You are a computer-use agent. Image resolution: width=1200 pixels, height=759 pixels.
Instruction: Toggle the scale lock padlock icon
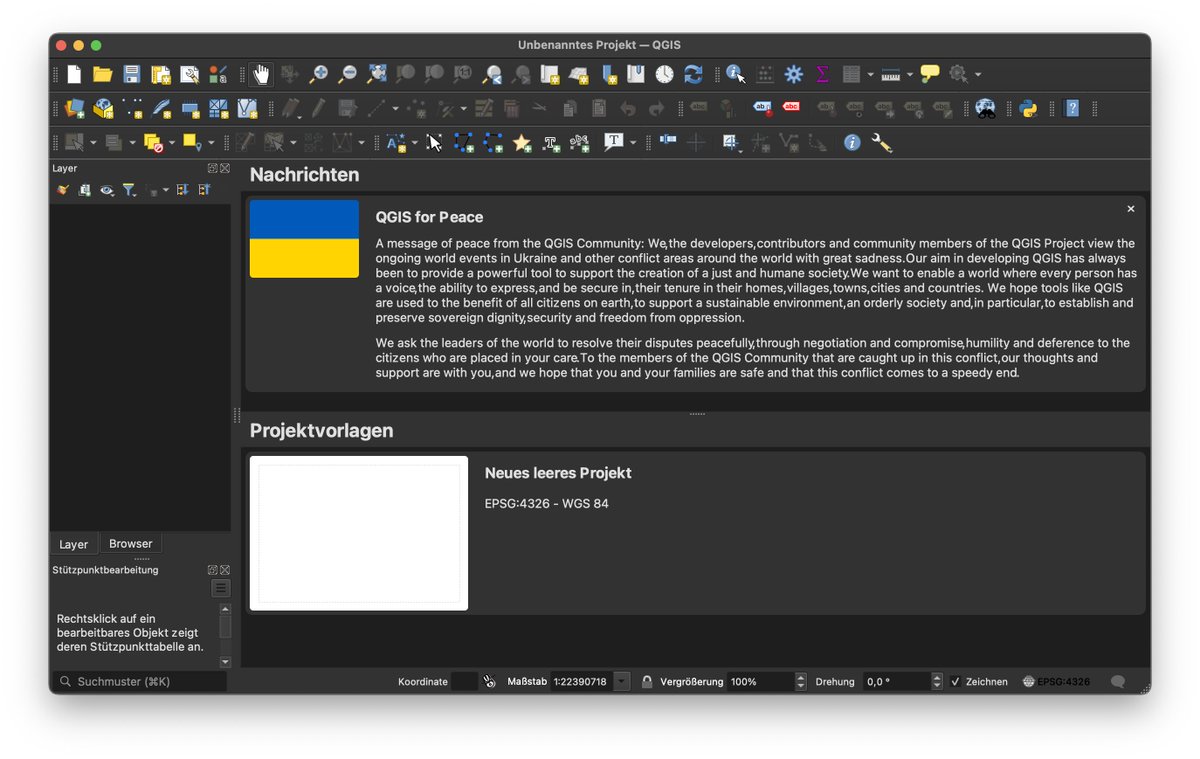tap(647, 682)
